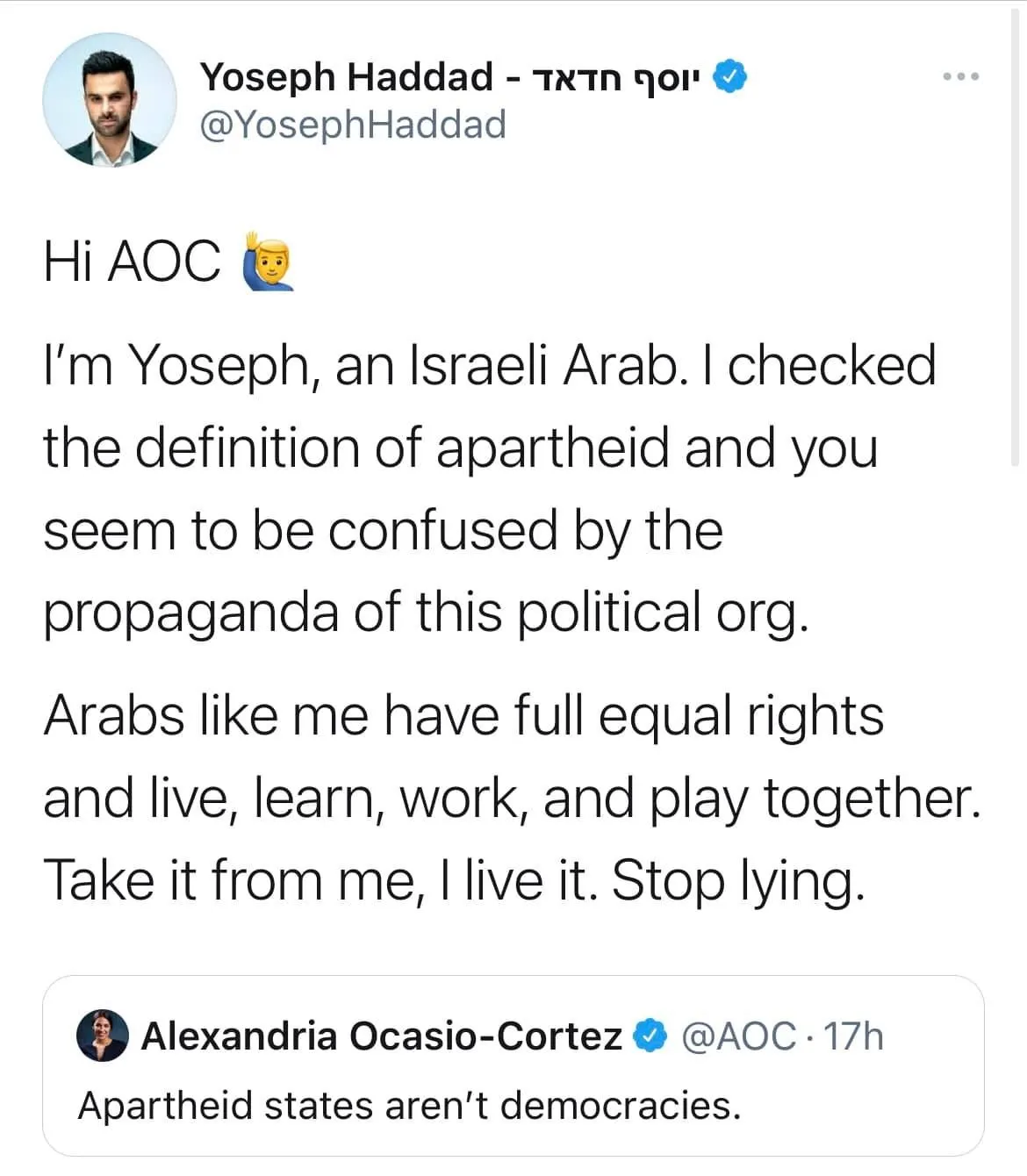1027x1176 pixels.
Task: Click Alexandria Ocasio-Cortez's small avatar
Action: pyautogui.click(x=103, y=1035)
